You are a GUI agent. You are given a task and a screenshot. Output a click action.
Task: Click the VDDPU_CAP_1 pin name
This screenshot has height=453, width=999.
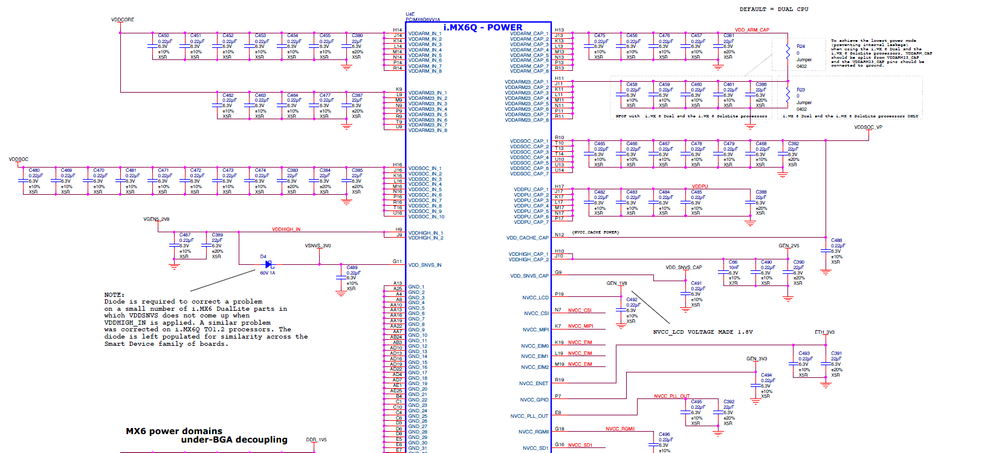[x=531, y=189]
